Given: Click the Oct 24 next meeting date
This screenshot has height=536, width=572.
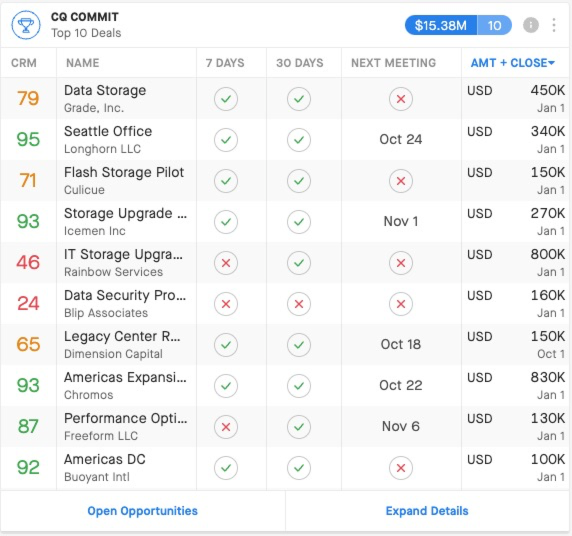Looking at the screenshot, I should point(401,139).
